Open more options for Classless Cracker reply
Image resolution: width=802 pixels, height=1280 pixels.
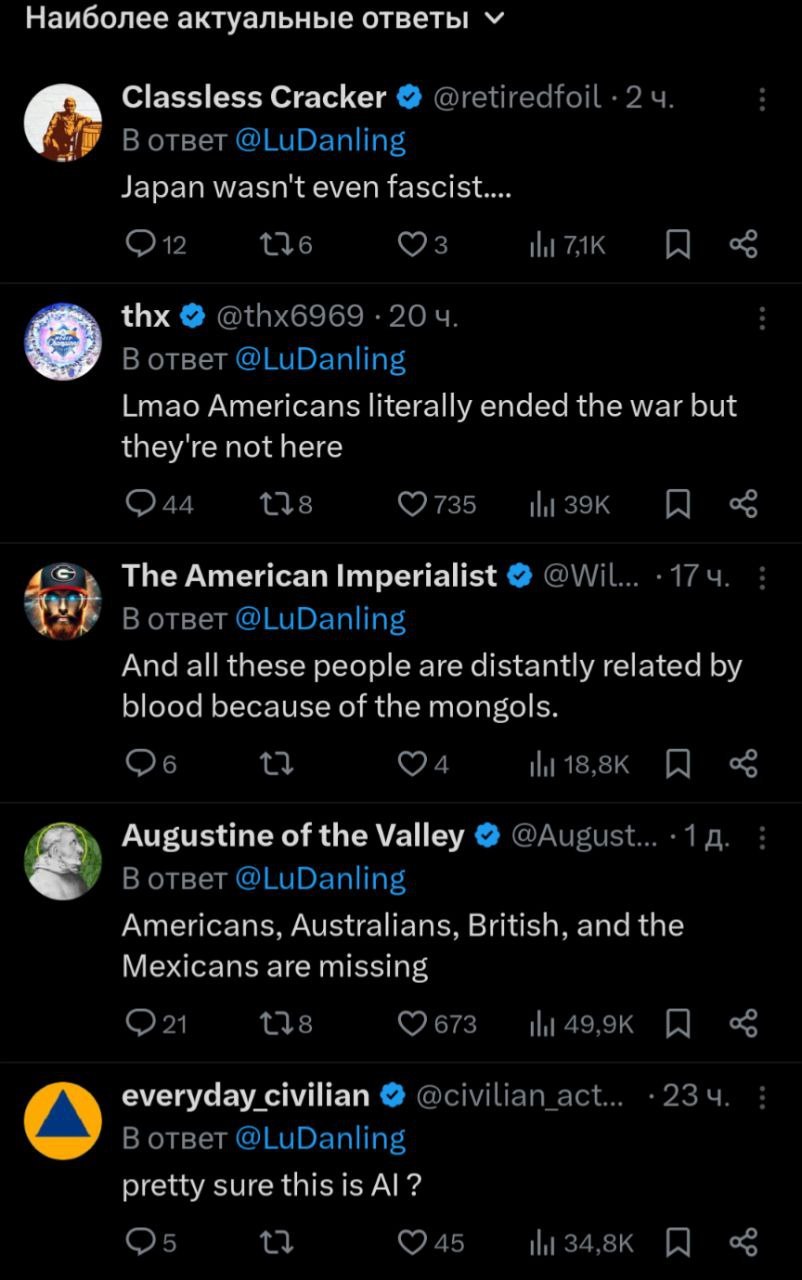tap(762, 98)
